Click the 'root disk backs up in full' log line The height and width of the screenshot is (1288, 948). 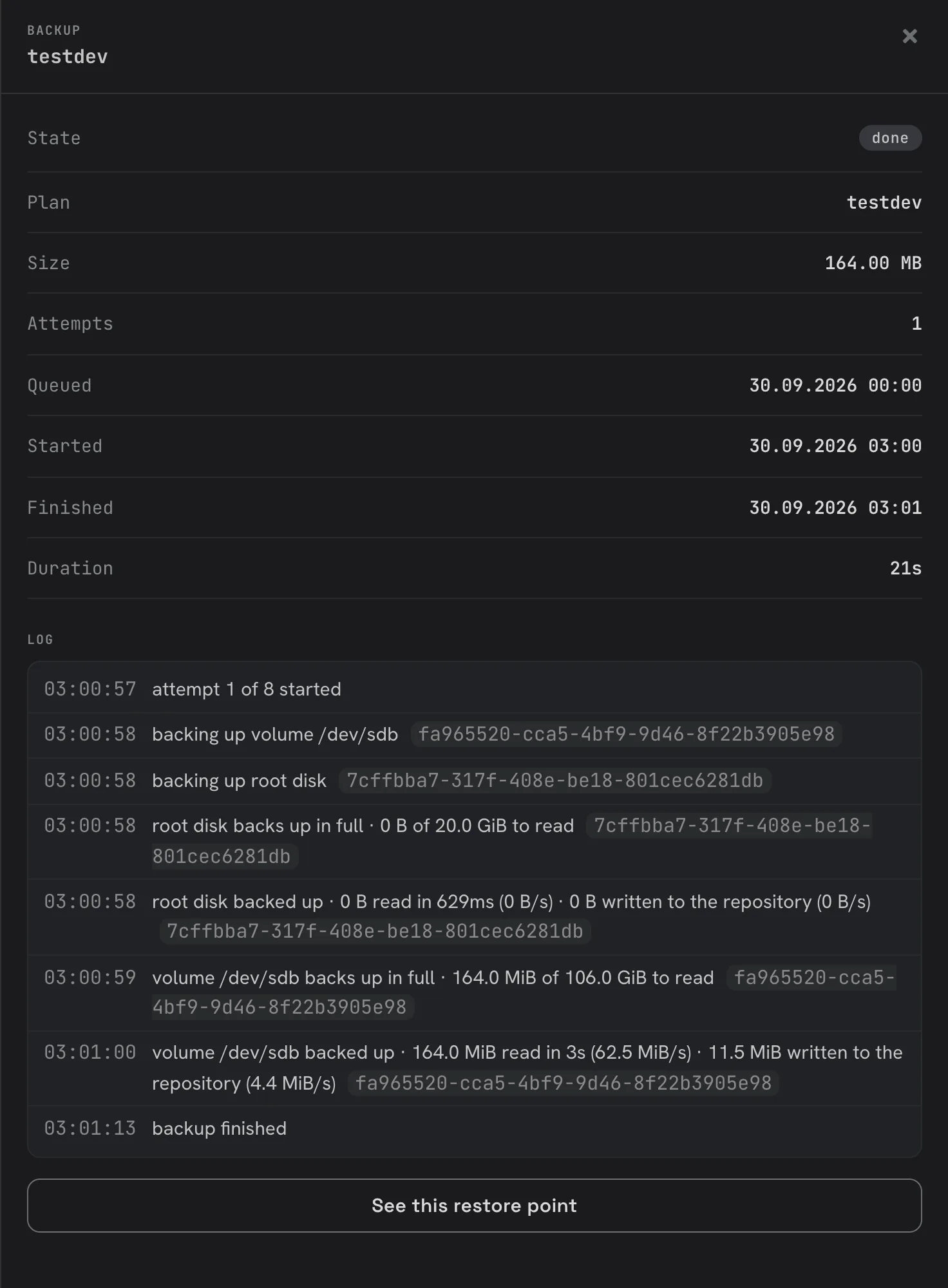474,841
